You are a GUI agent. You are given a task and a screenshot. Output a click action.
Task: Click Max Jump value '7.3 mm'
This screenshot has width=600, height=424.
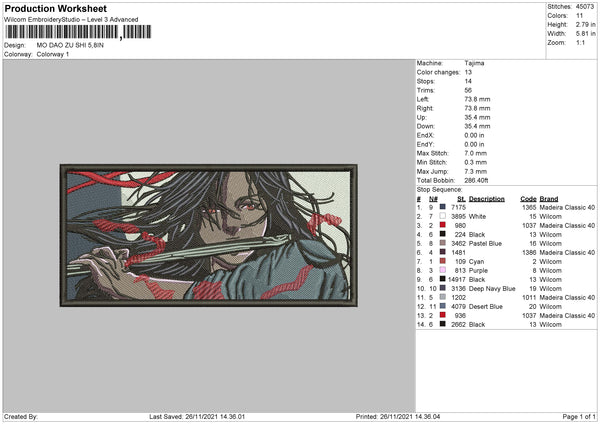tap(476, 171)
